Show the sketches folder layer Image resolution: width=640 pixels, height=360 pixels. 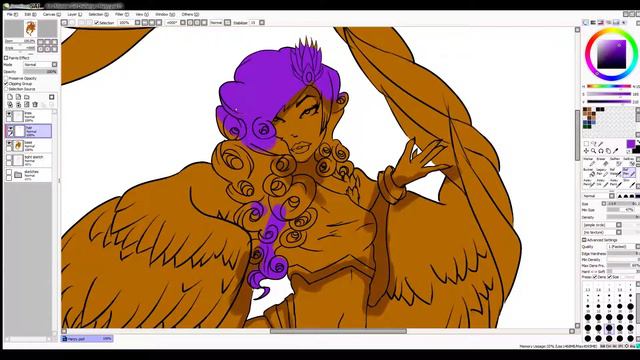point(9,172)
